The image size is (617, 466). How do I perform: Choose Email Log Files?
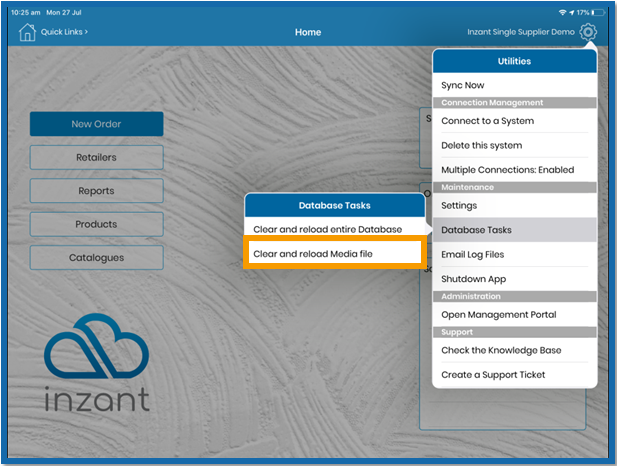tap(515, 254)
